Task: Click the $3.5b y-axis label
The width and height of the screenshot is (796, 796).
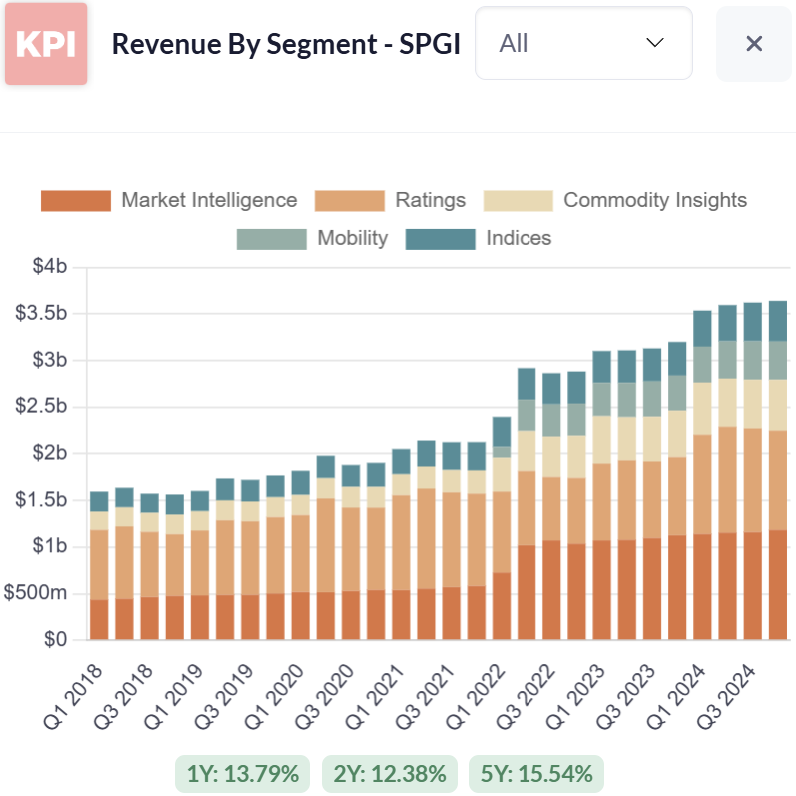Action: (x=41, y=313)
